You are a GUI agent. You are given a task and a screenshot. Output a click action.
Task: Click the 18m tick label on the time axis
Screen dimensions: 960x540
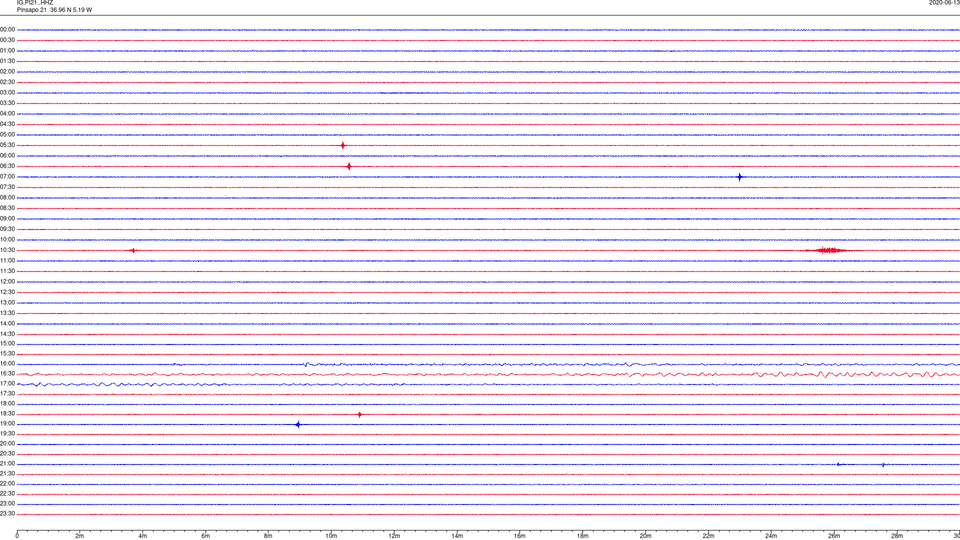[583, 536]
